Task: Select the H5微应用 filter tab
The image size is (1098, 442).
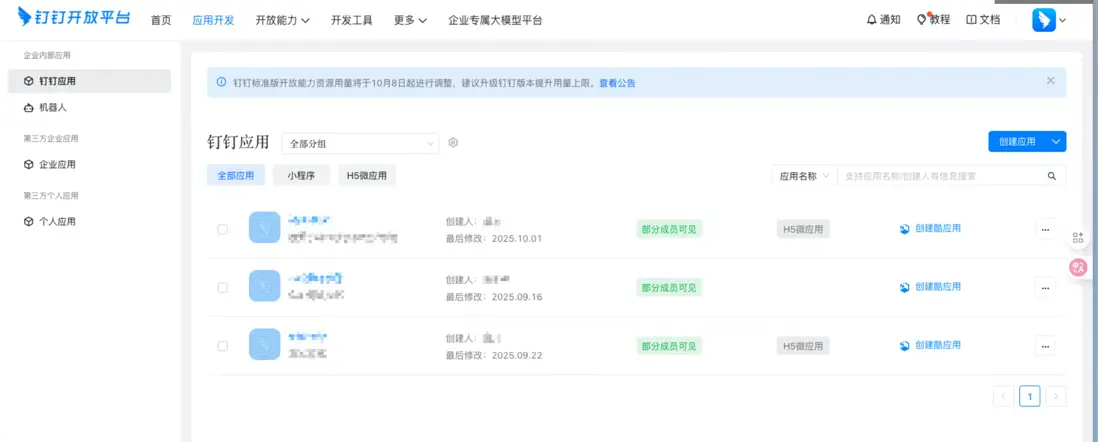Action: tap(367, 176)
